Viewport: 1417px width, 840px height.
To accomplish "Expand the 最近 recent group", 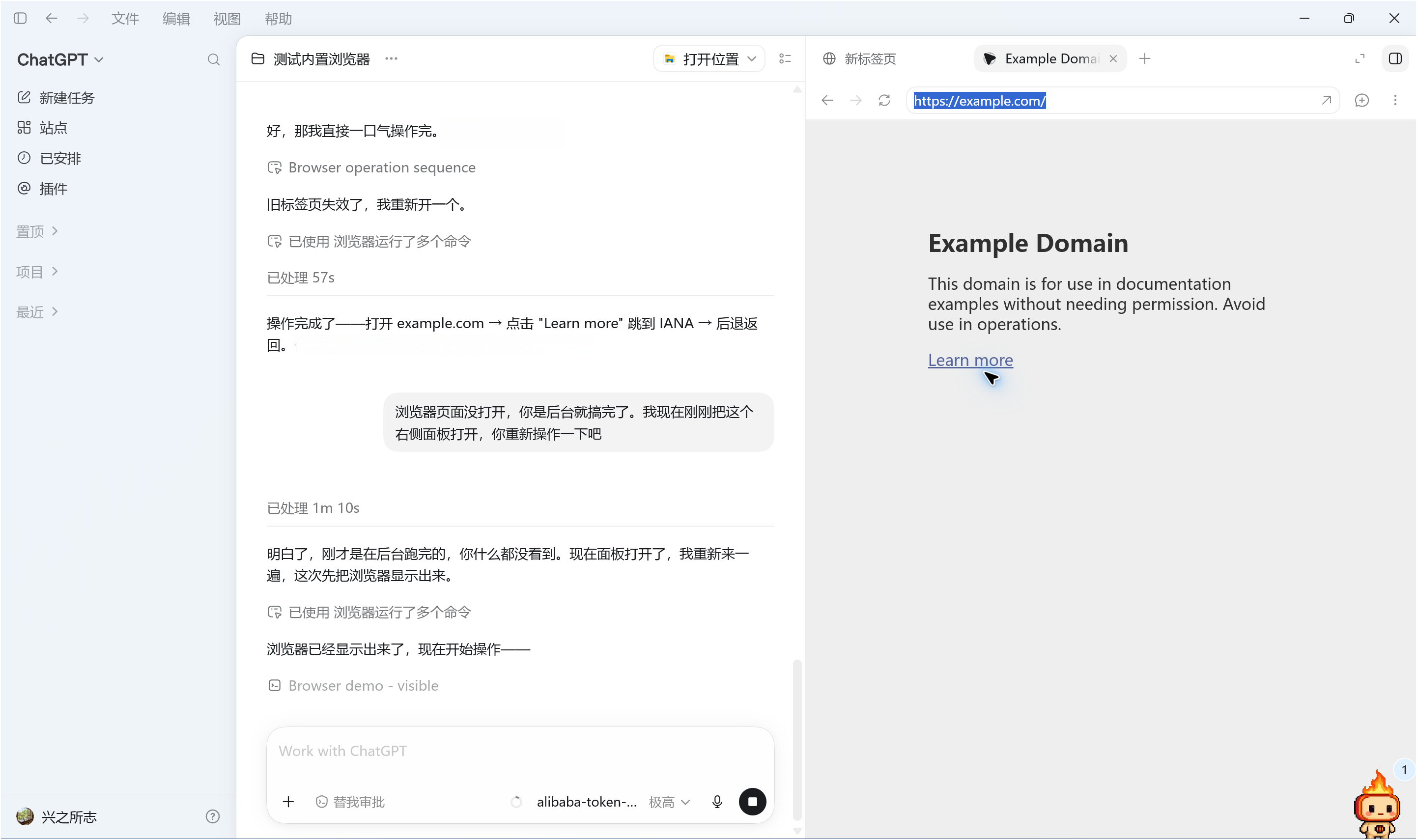I will click(37, 312).
